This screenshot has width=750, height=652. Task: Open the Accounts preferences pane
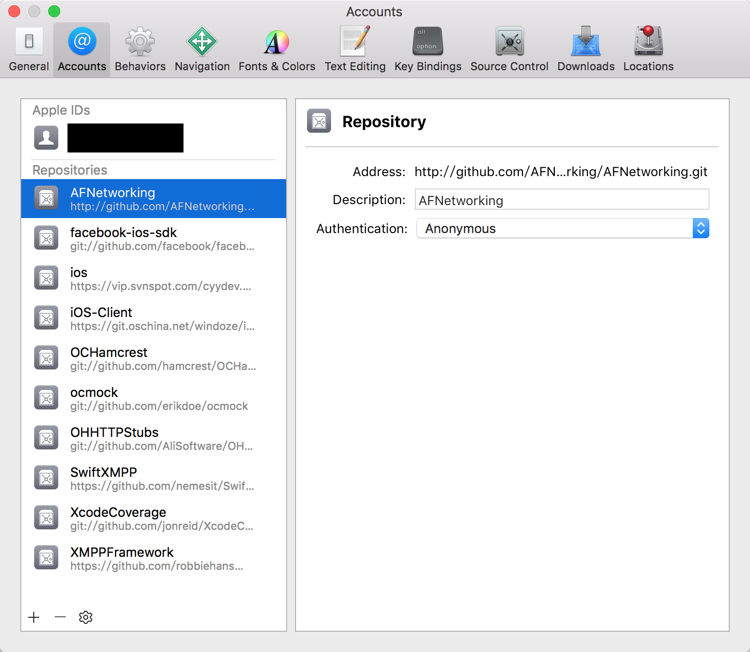click(x=82, y=50)
